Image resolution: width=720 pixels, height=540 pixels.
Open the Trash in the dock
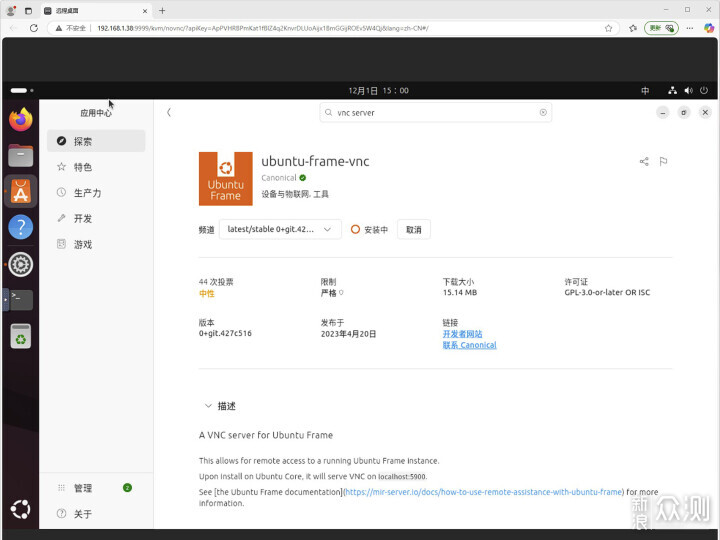pos(21,336)
